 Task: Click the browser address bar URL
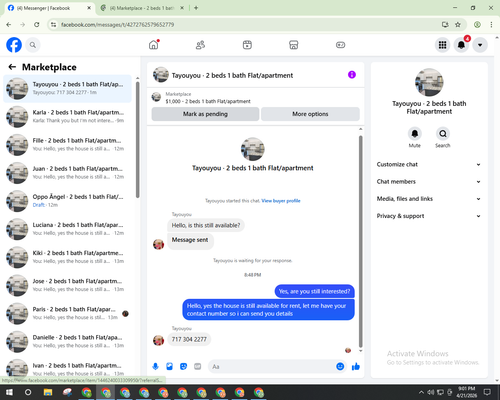click(x=117, y=25)
